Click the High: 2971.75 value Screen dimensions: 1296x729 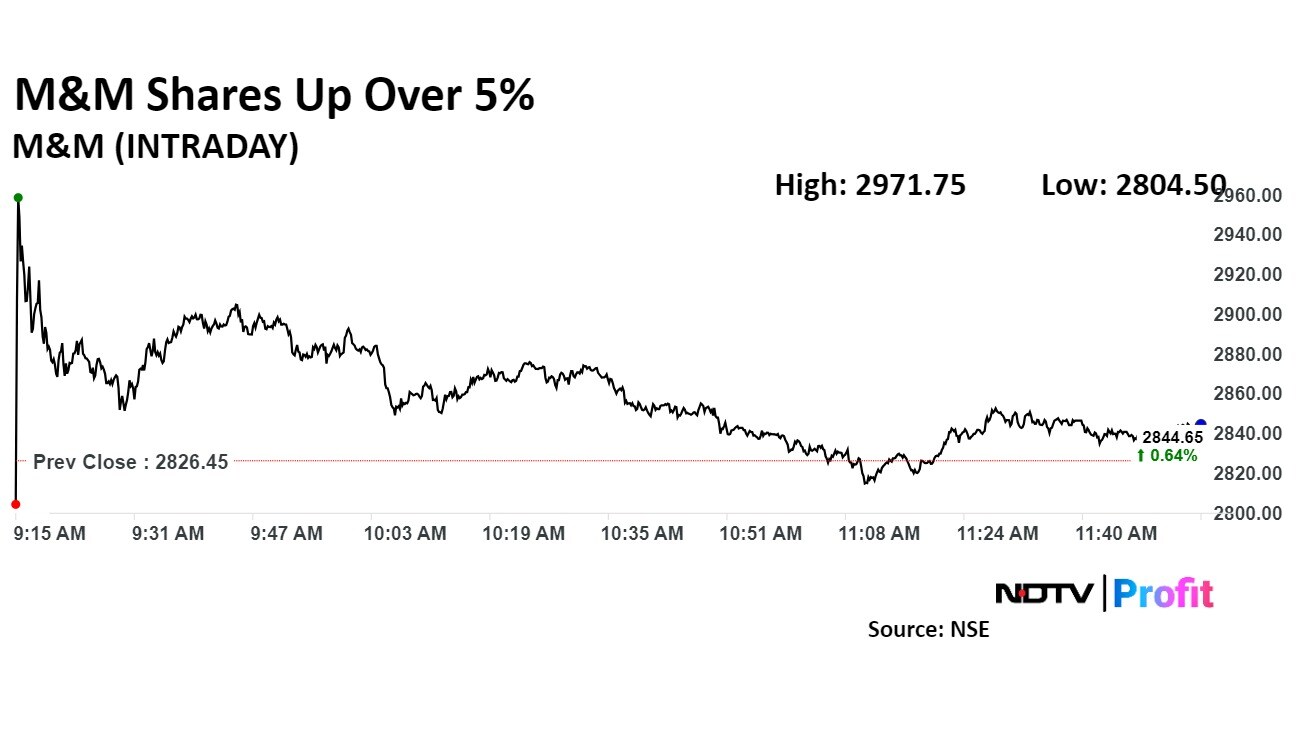tap(870, 185)
